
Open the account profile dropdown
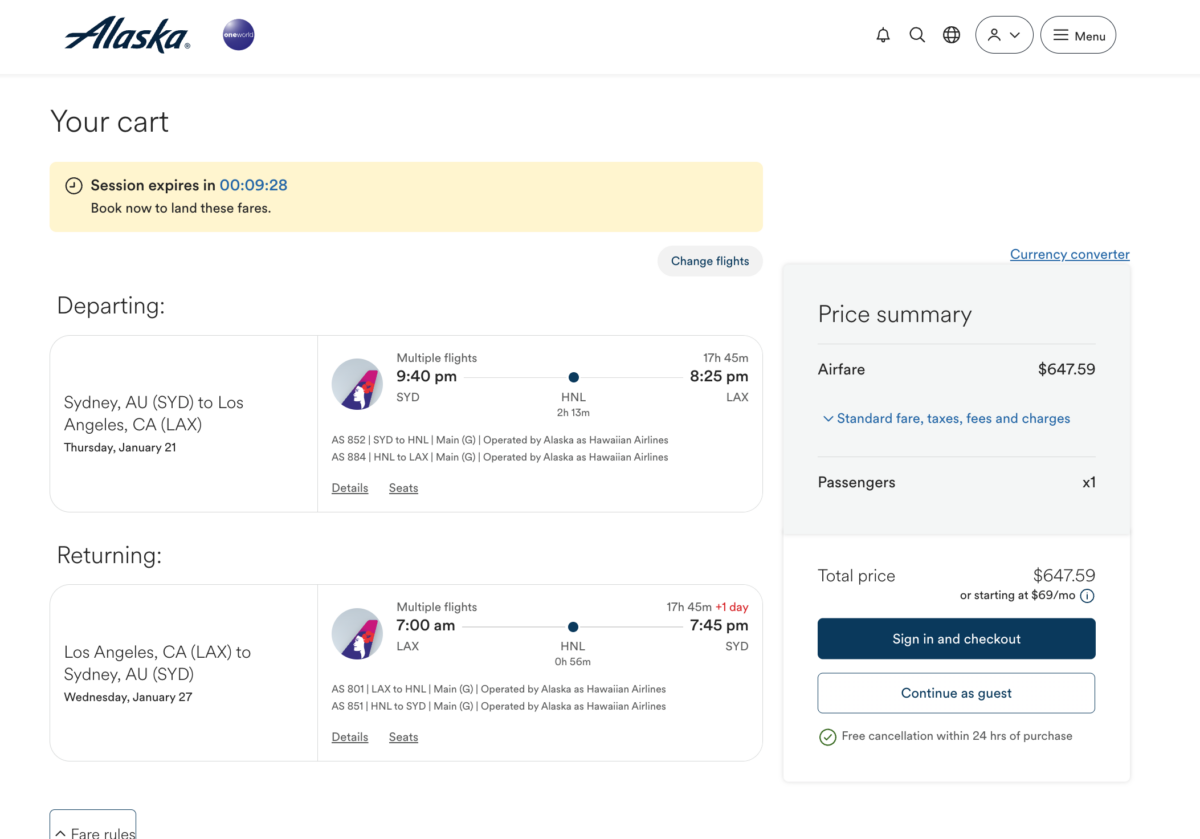coord(1004,35)
